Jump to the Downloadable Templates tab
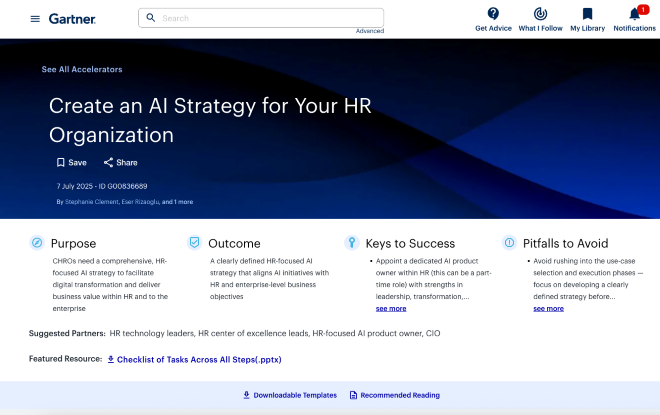This screenshot has width=660, height=415. coord(289,395)
